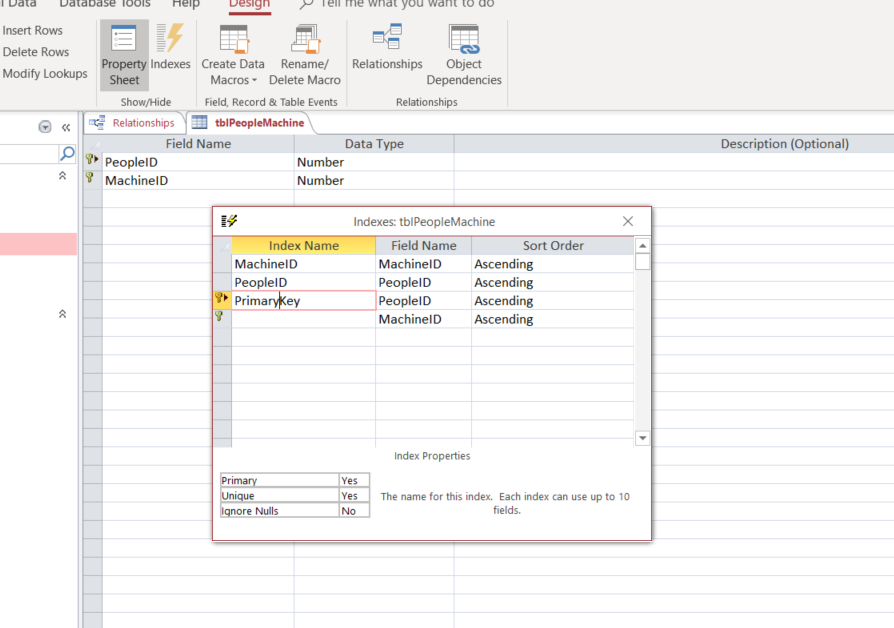
Task: Select the MachineID field name cell
Action: tap(198, 180)
